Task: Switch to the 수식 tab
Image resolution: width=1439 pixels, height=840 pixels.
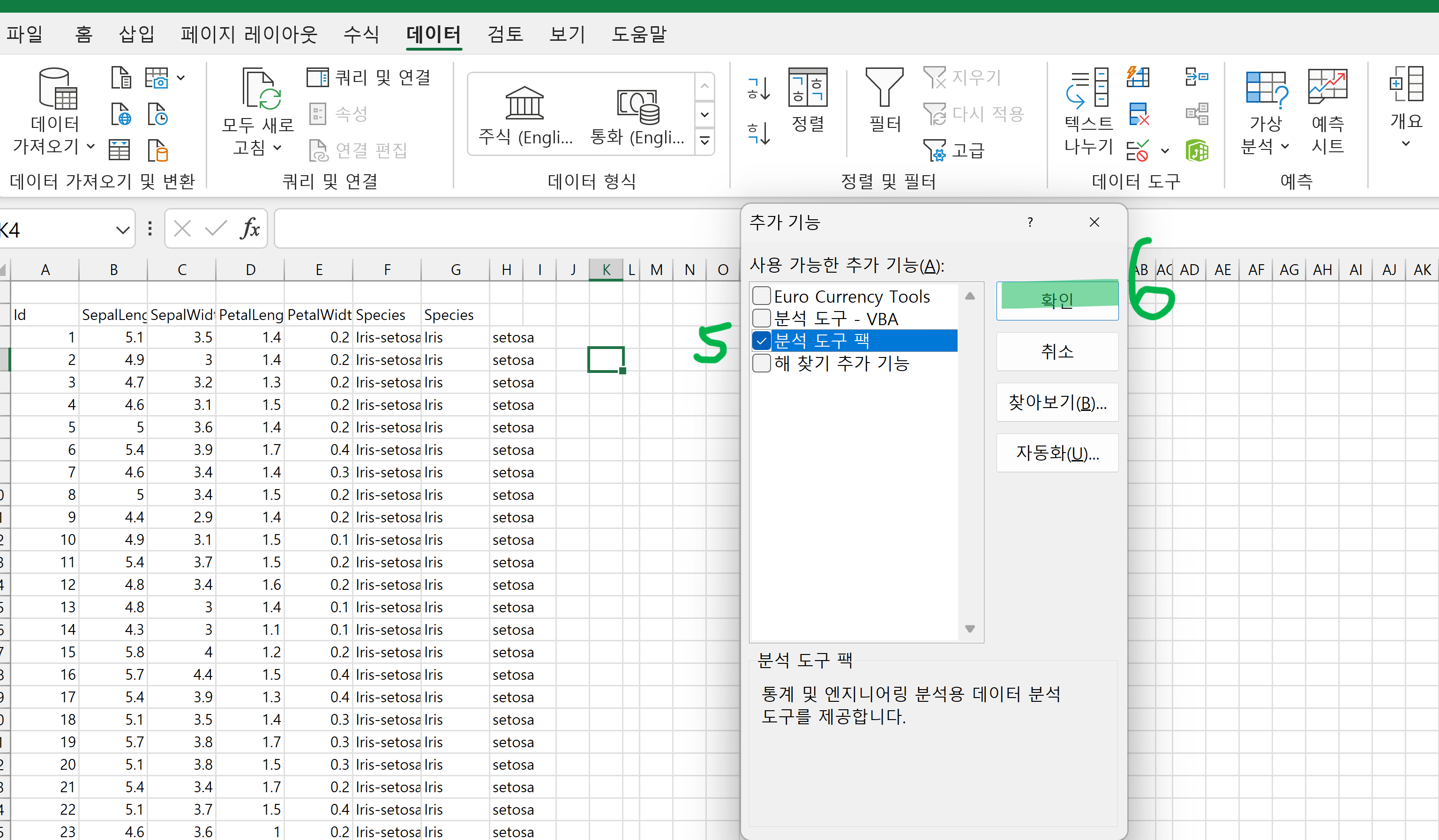Action: pyautogui.click(x=360, y=34)
